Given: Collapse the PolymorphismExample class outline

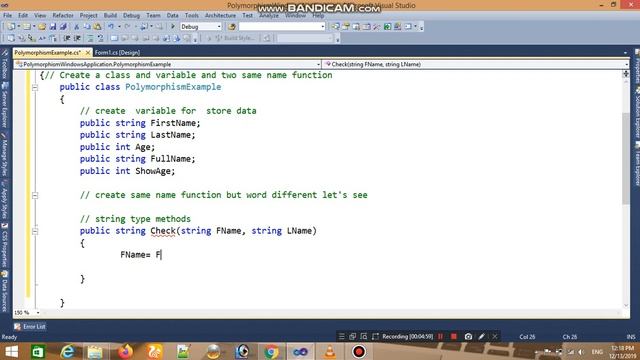Looking at the screenshot, I should click(x=35, y=87).
